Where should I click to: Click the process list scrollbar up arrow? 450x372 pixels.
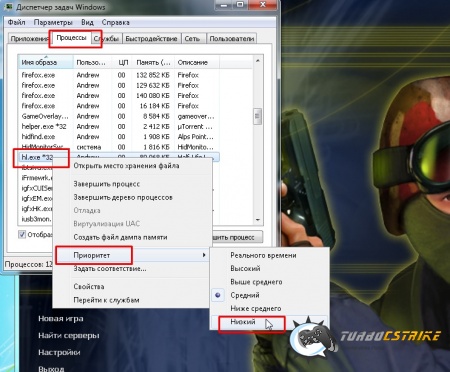tap(257, 61)
